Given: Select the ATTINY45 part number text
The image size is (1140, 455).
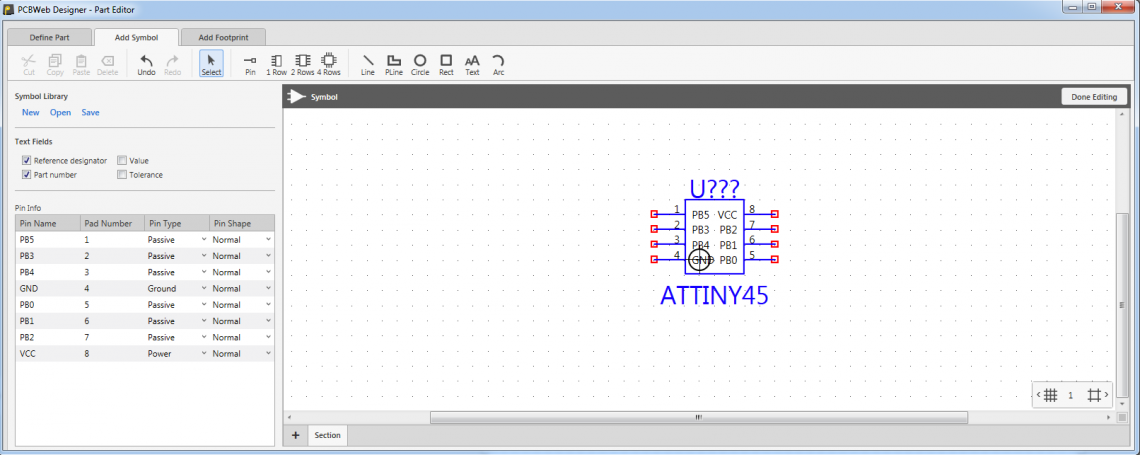Looking at the screenshot, I should coord(714,296).
